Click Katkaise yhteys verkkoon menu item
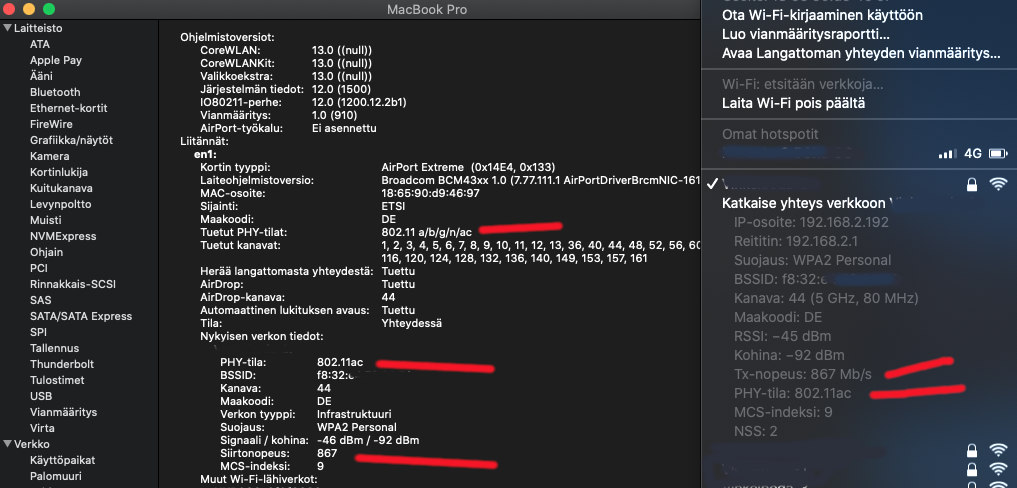 (x=804, y=203)
